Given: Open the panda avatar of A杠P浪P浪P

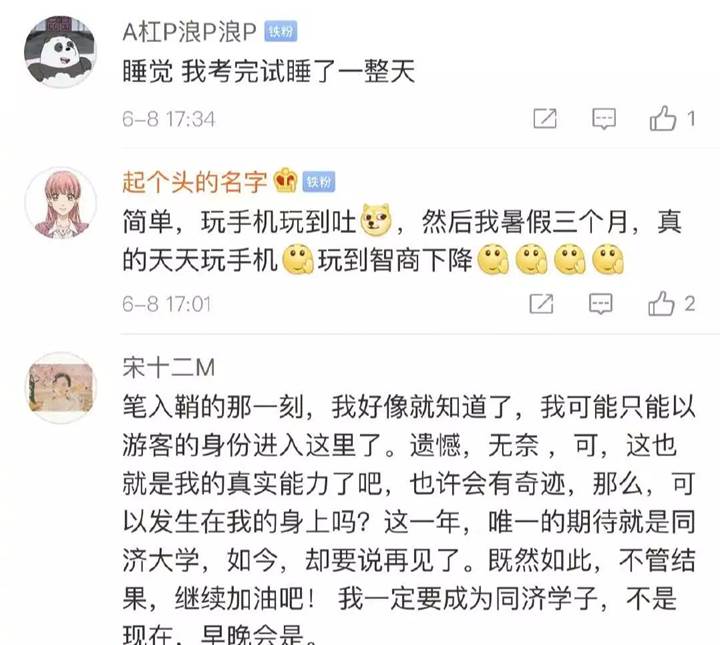Looking at the screenshot, I should pos(60,52).
